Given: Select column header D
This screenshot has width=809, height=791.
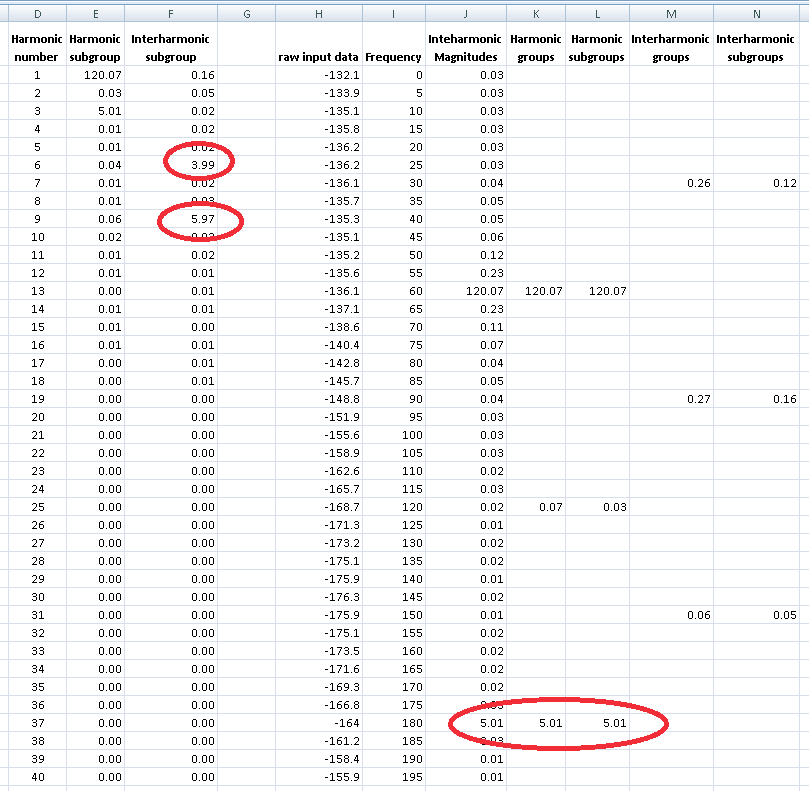Looking at the screenshot, I should coord(37,13).
